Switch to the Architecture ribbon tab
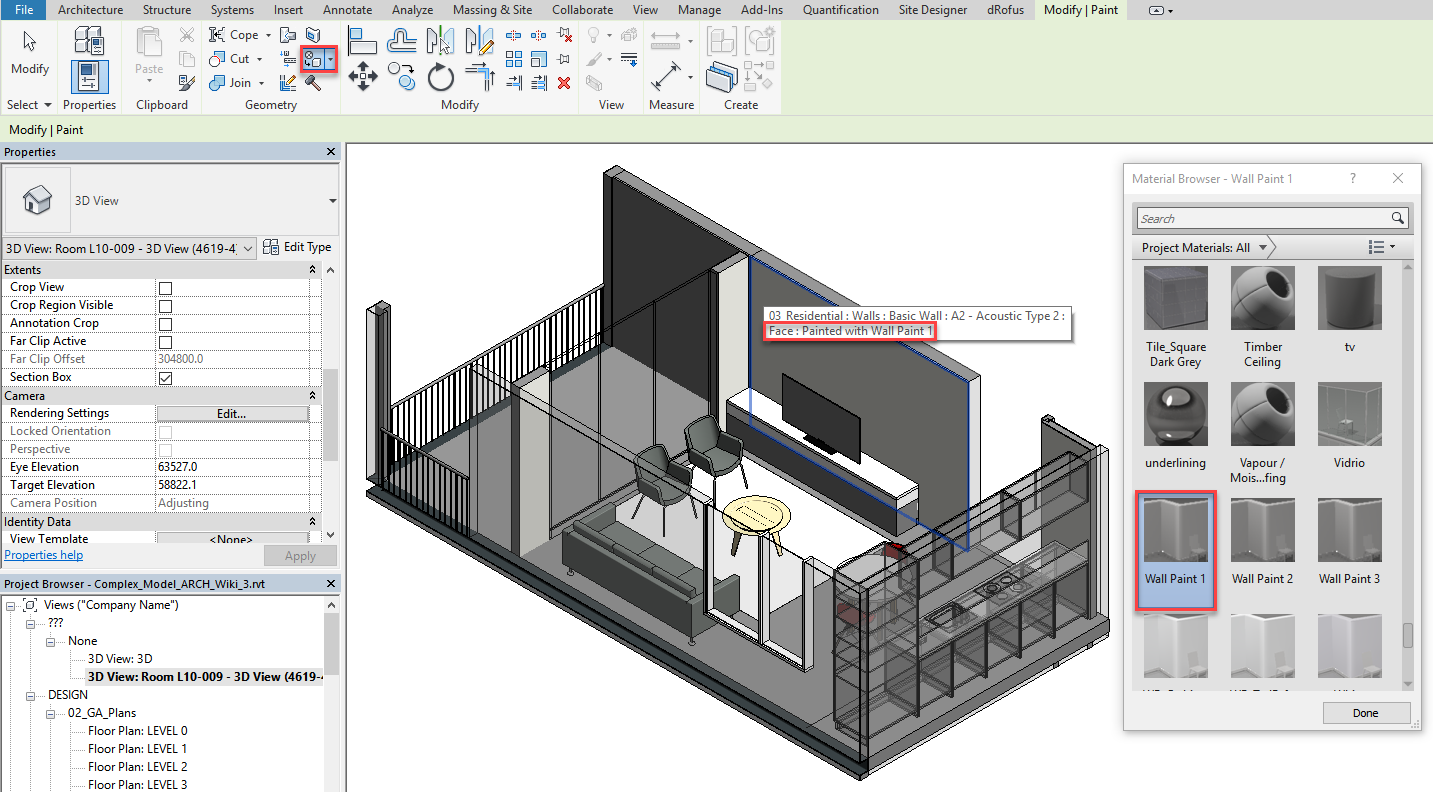 [x=90, y=10]
